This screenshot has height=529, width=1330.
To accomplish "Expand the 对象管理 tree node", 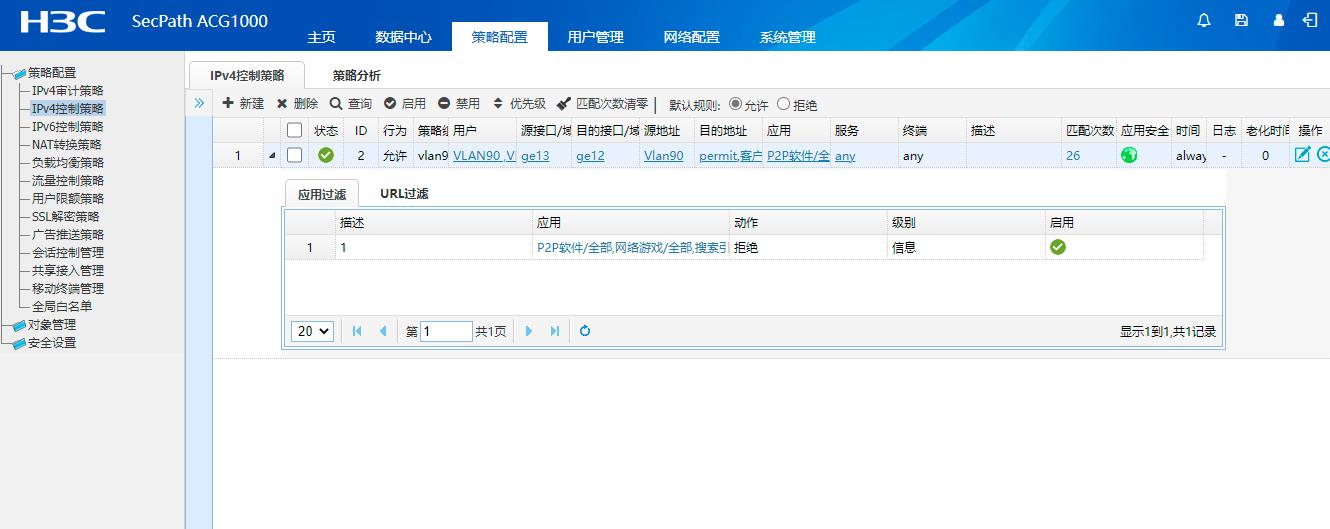I will [x=8, y=325].
